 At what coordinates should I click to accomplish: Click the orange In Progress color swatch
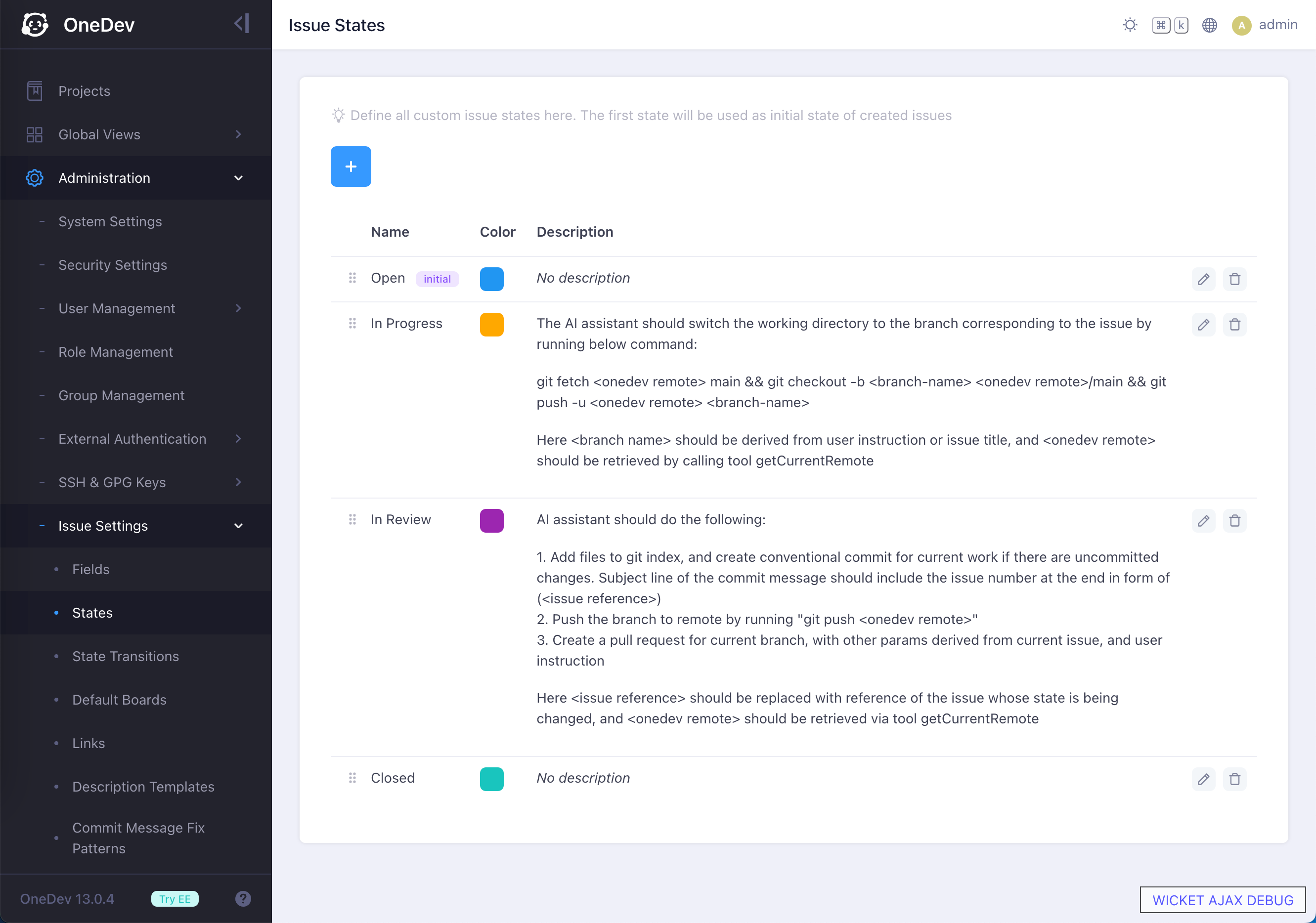[491, 324]
